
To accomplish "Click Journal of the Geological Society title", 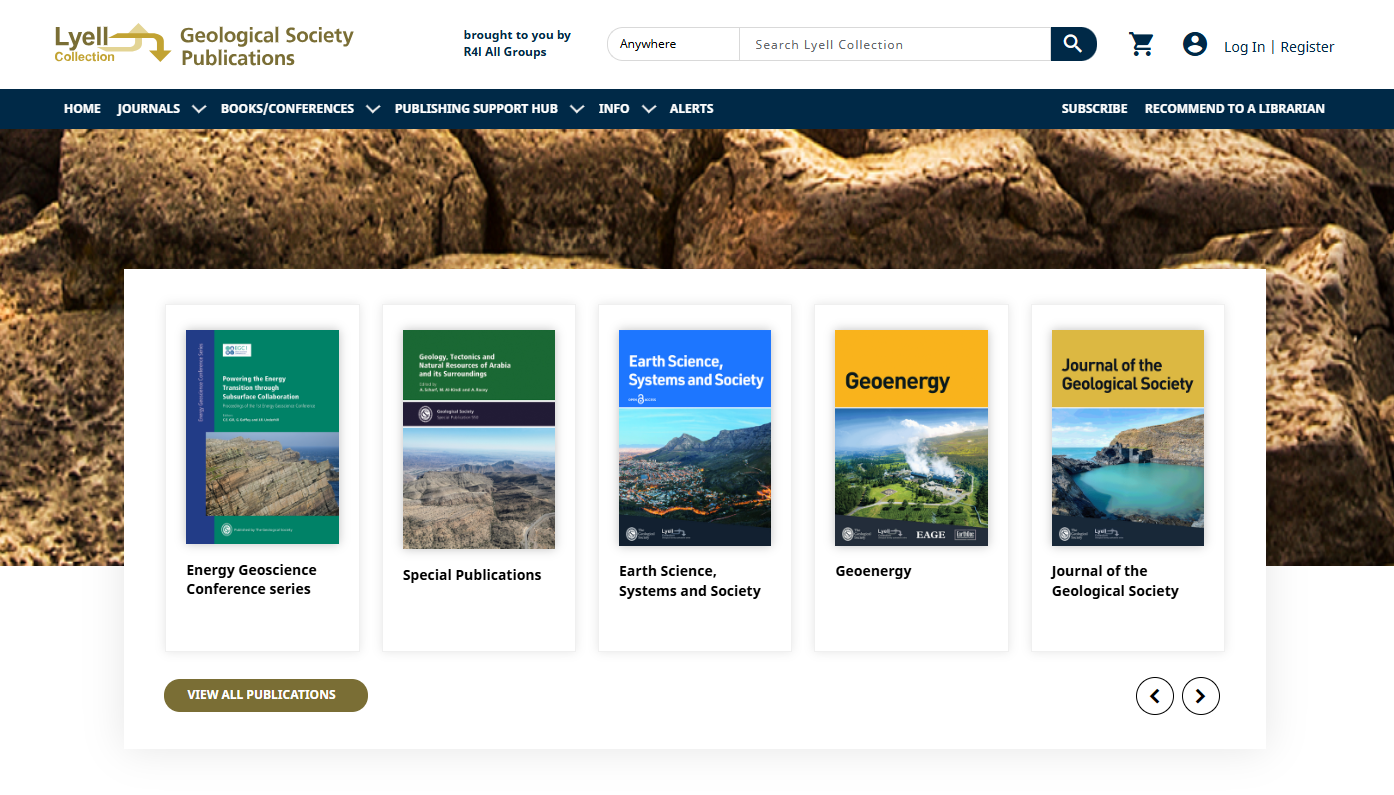I will [1115, 581].
